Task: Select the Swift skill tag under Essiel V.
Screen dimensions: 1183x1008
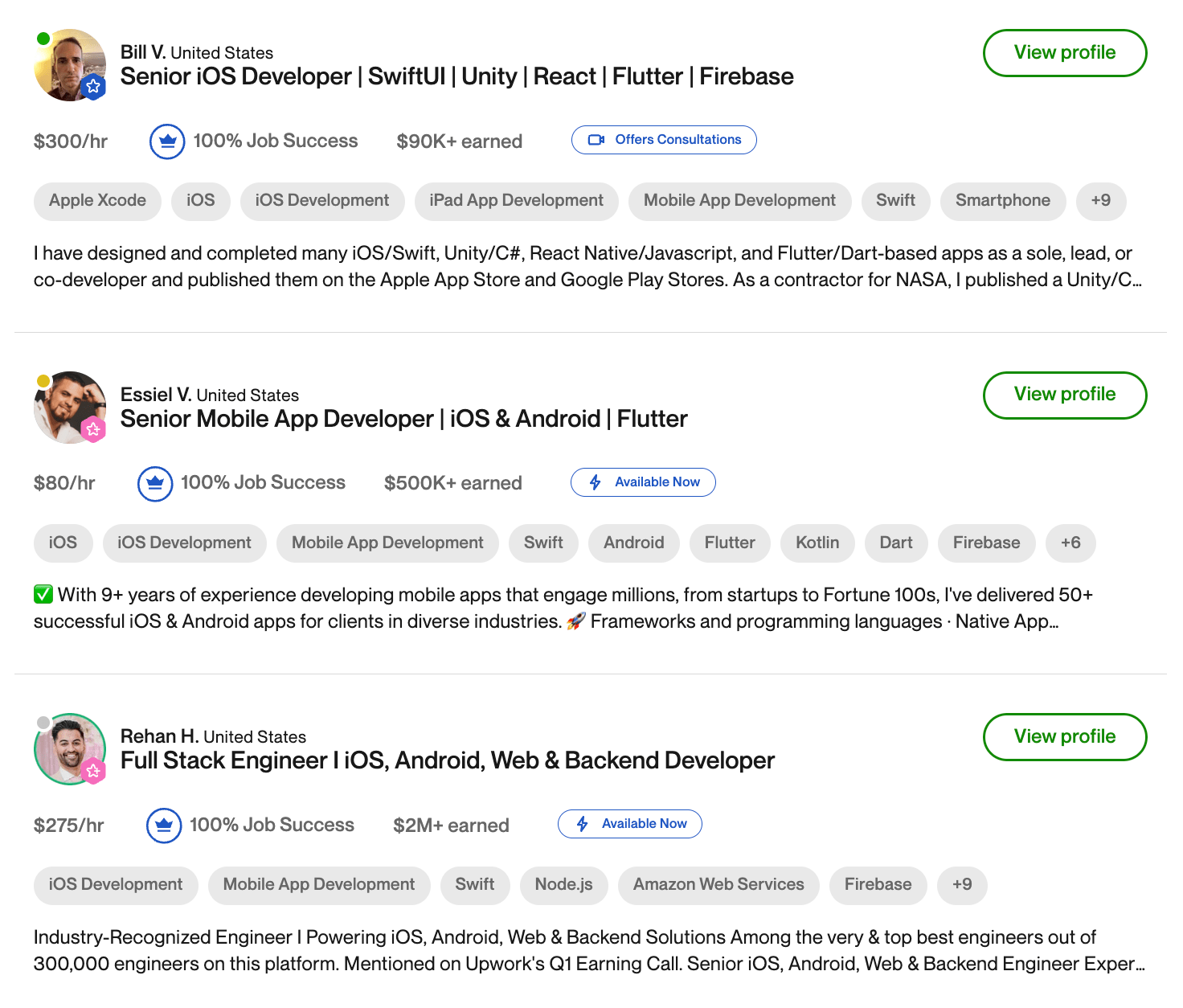Action: (x=543, y=543)
